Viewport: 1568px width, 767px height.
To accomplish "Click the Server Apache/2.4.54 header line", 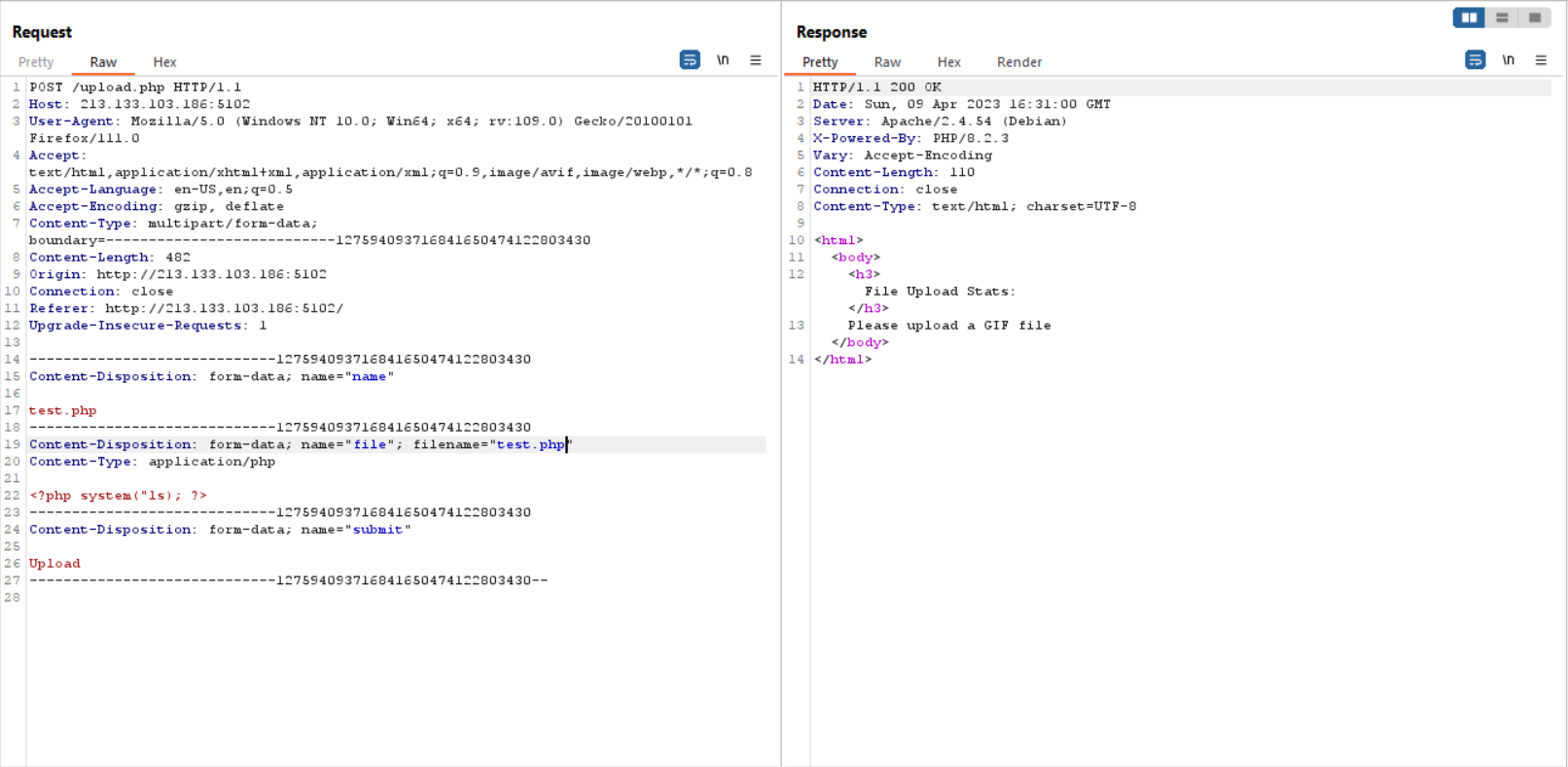I will [941, 122].
